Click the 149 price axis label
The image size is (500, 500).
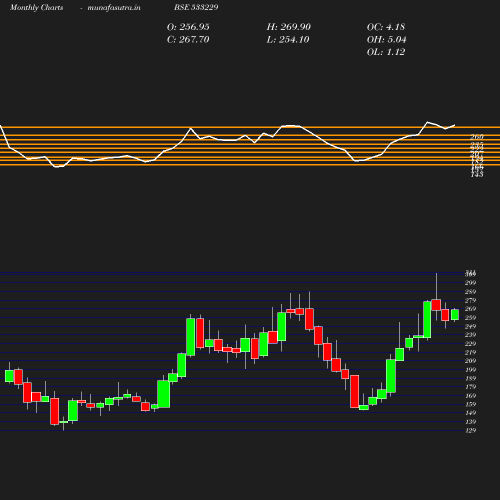[470, 413]
